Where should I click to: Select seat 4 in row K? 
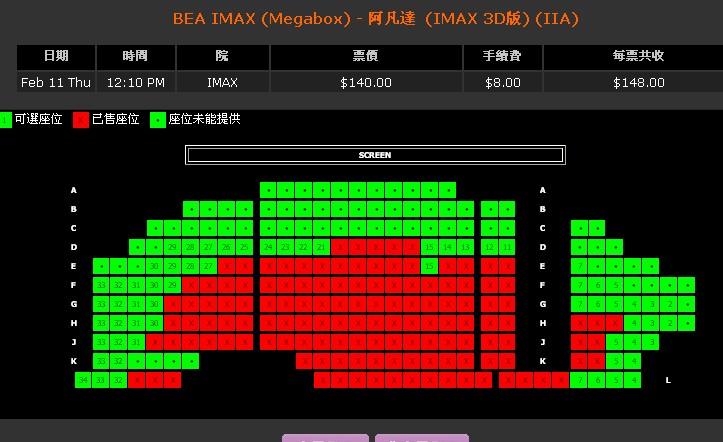coord(634,361)
